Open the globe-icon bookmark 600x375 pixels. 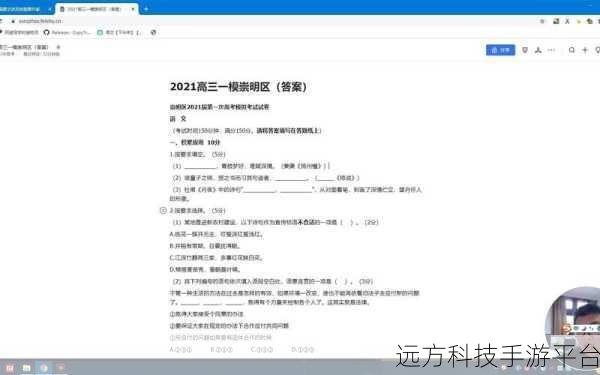pos(153,33)
